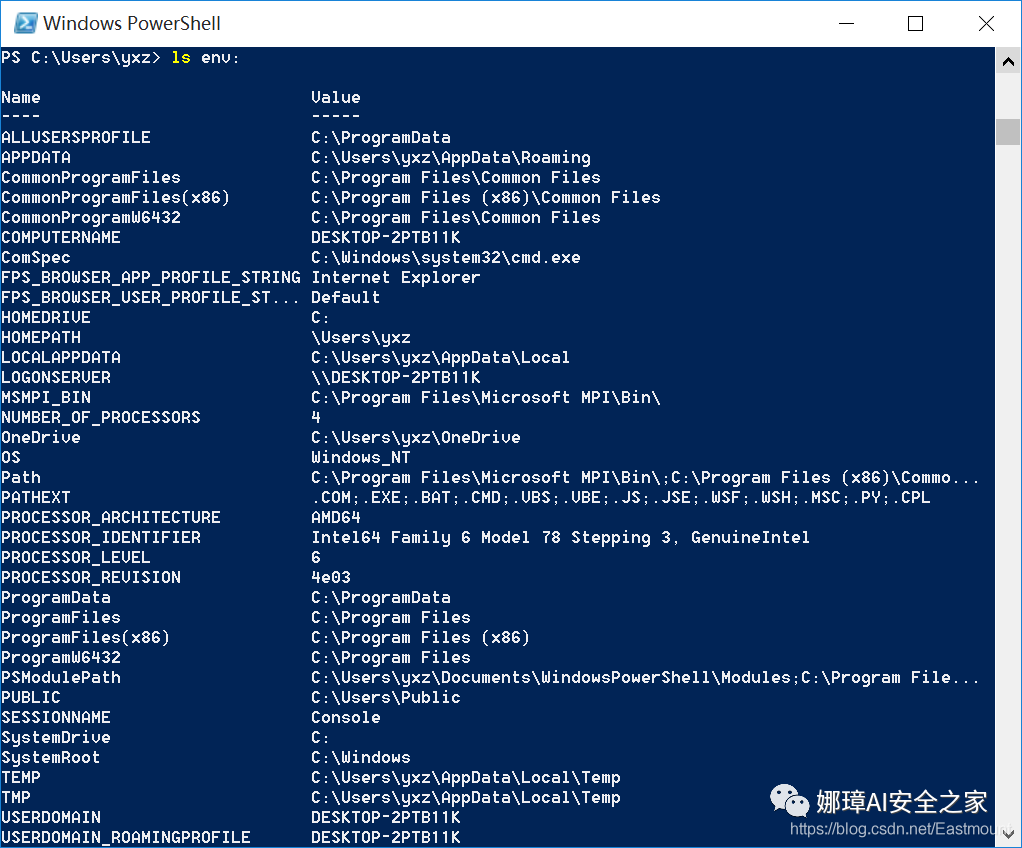Click the \Users\yxz value
1022x848 pixels.
(361, 338)
